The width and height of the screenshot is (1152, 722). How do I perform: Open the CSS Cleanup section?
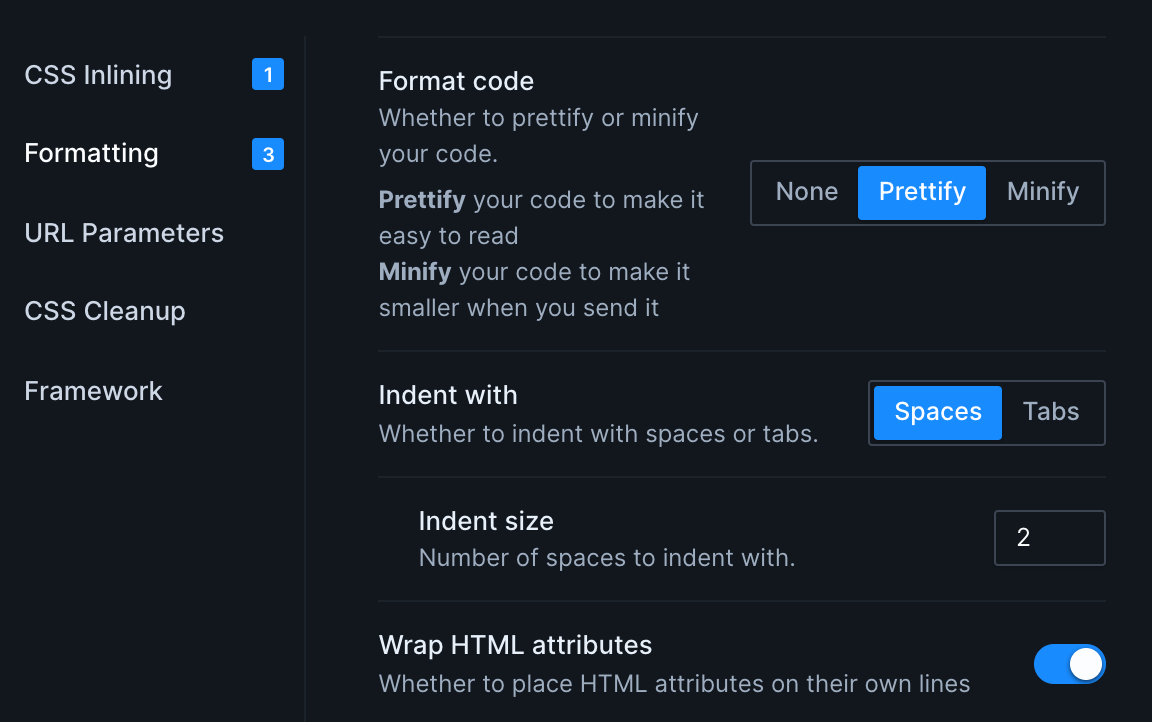tap(105, 311)
